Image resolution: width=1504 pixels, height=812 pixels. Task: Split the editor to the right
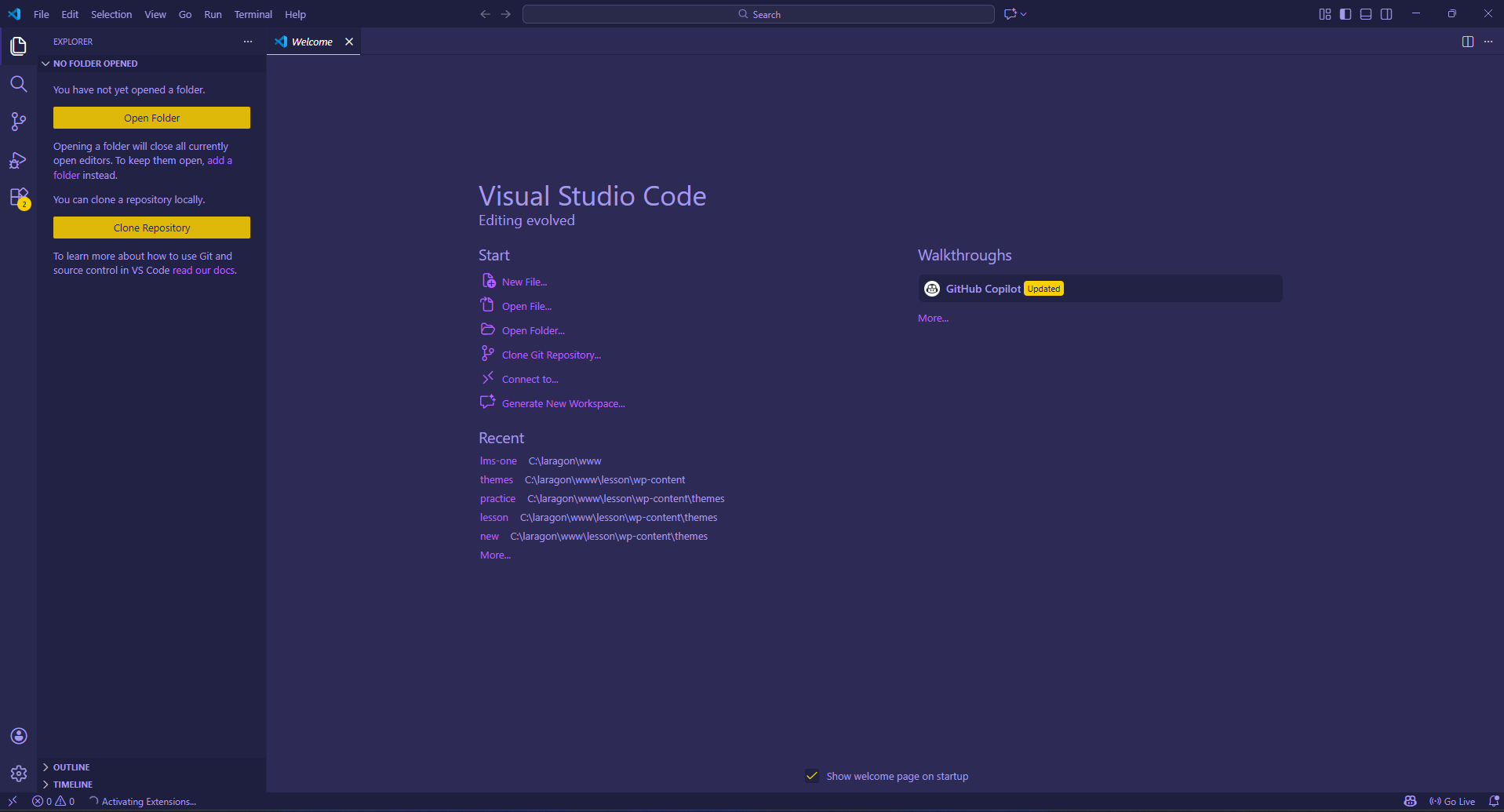[1467, 42]
